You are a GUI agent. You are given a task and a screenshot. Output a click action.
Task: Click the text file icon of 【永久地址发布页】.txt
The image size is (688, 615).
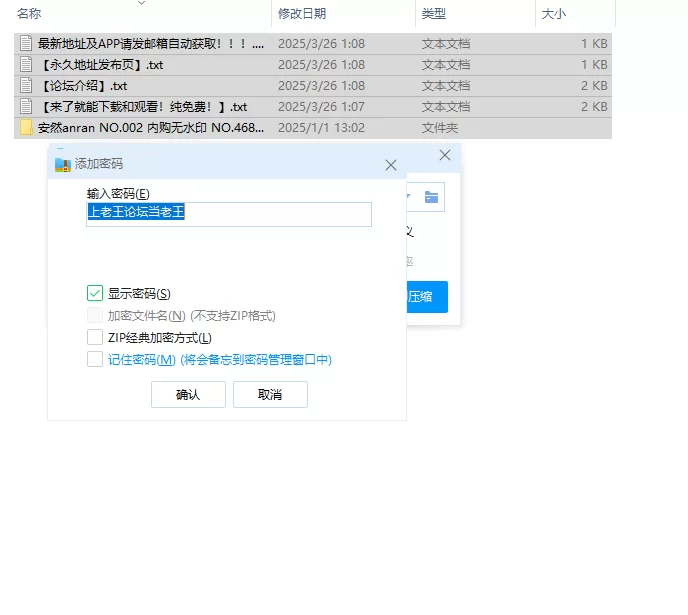[x=26, y=64]
